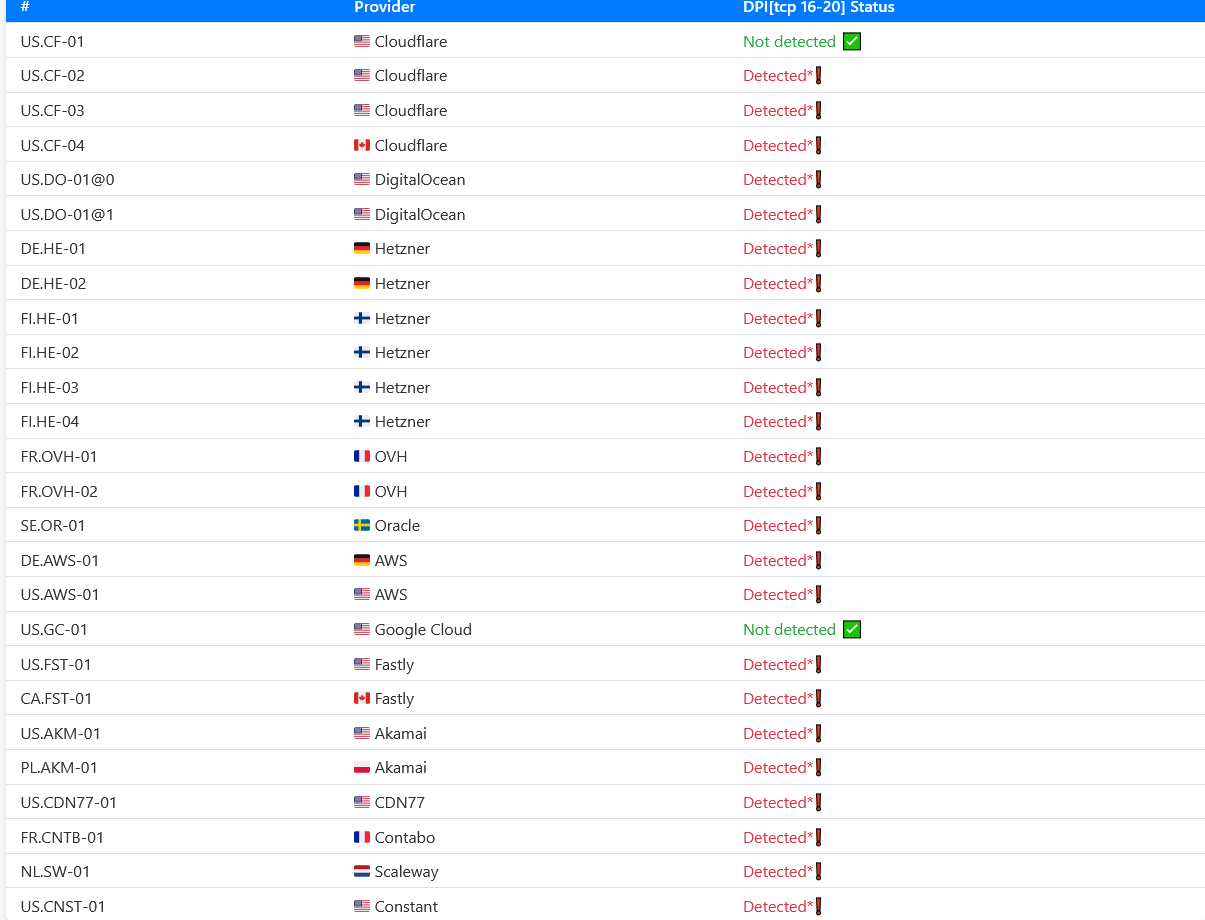The height and width of the screenshot is (920, 1205).
Task: Click Not detected status for US.GC-01
Action: [x=789, y=630]
